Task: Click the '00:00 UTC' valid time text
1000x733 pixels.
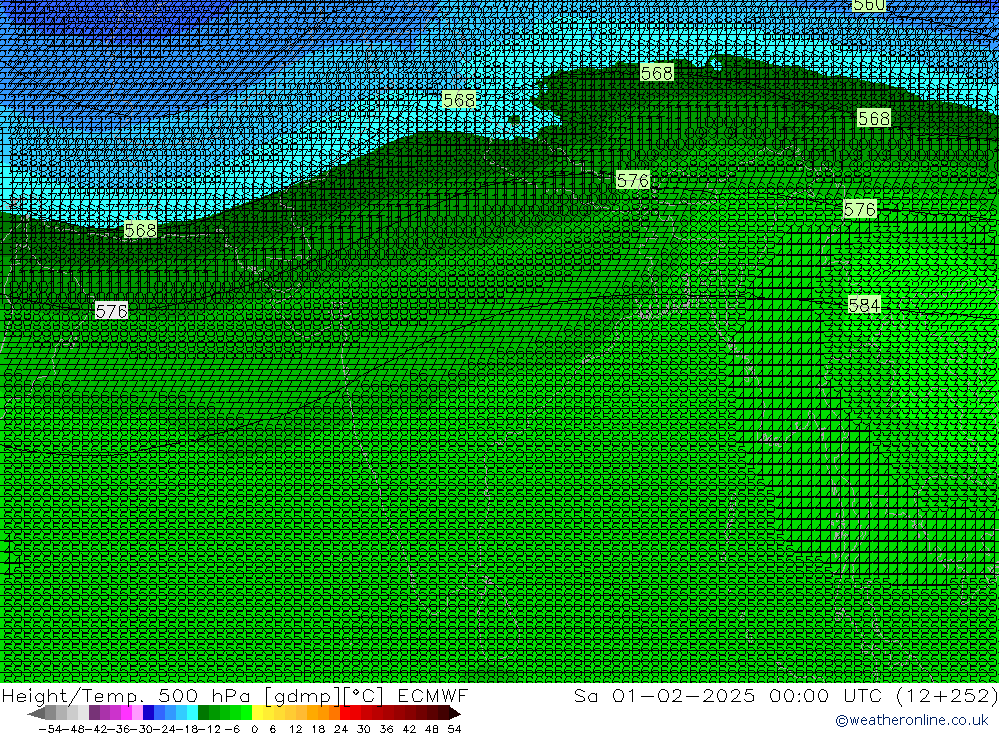Action: (x=826, y=695)
